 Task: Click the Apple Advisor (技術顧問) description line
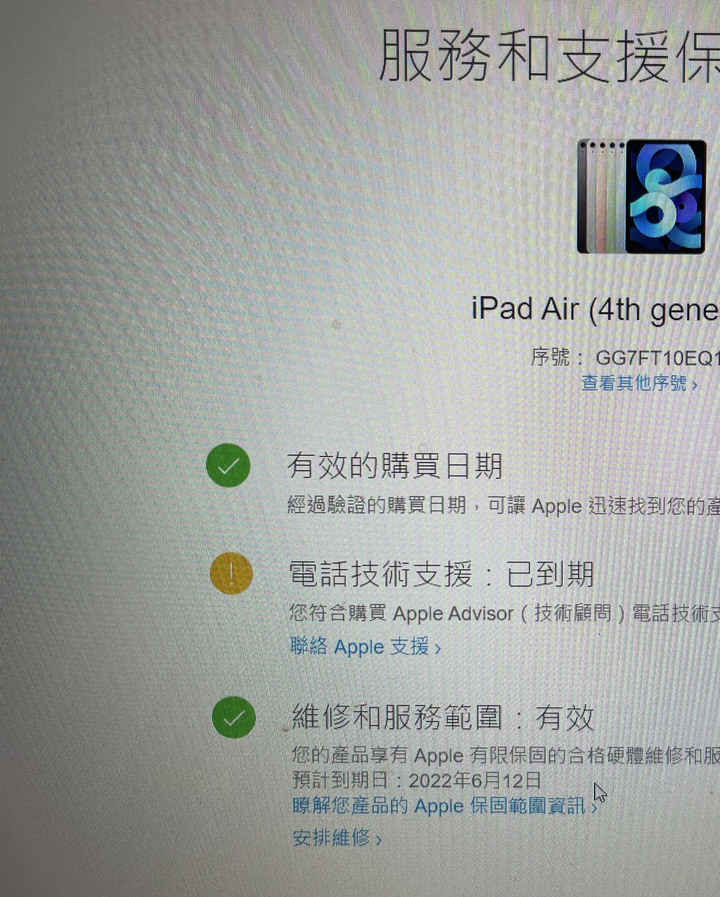(504, 613)
